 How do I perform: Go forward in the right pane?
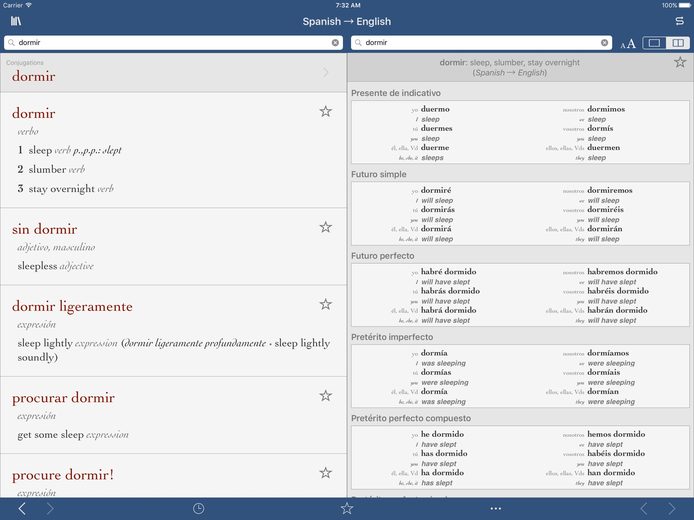coord(671,509)
